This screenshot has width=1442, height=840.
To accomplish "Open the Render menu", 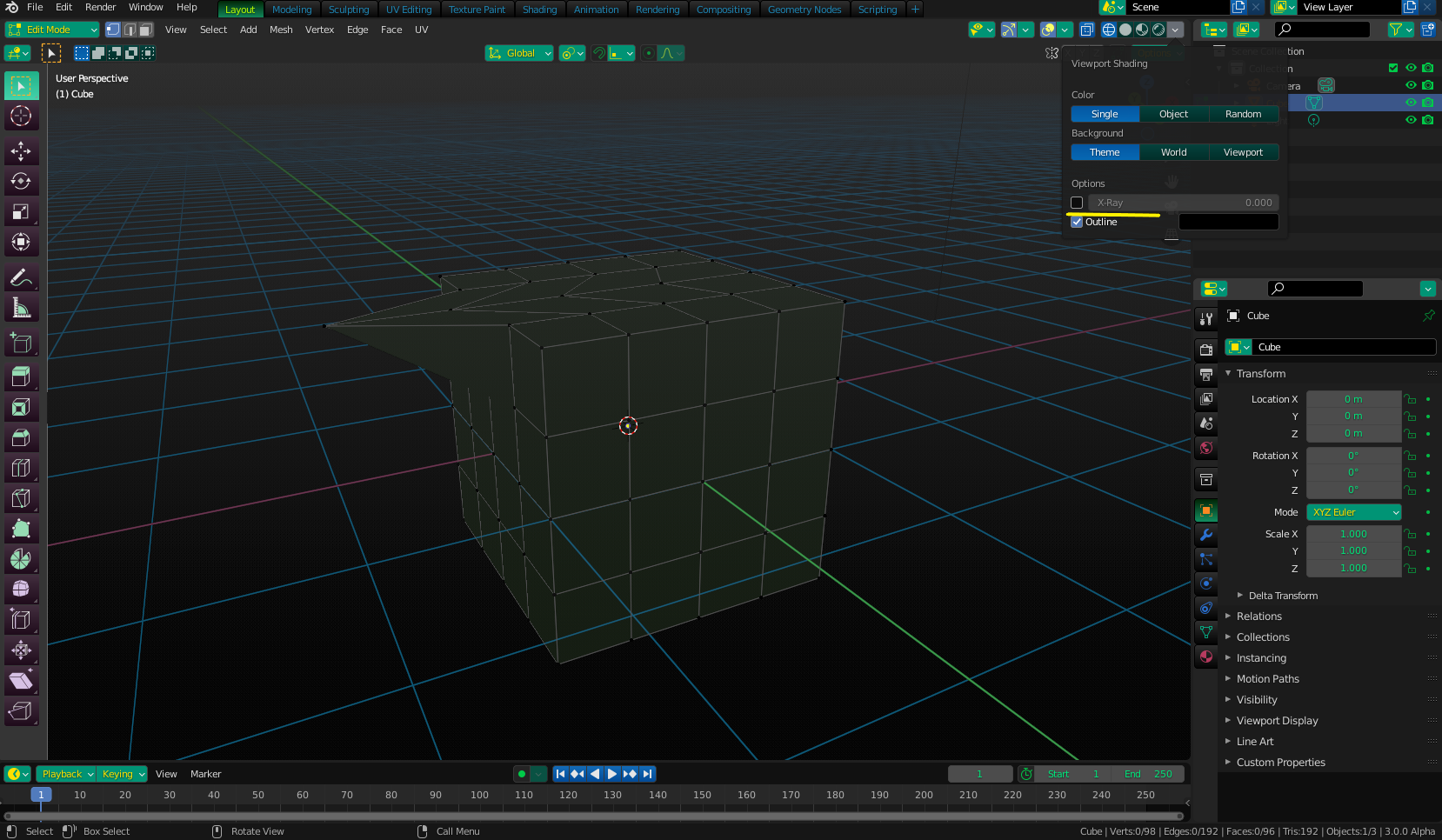I will point(101,7).
